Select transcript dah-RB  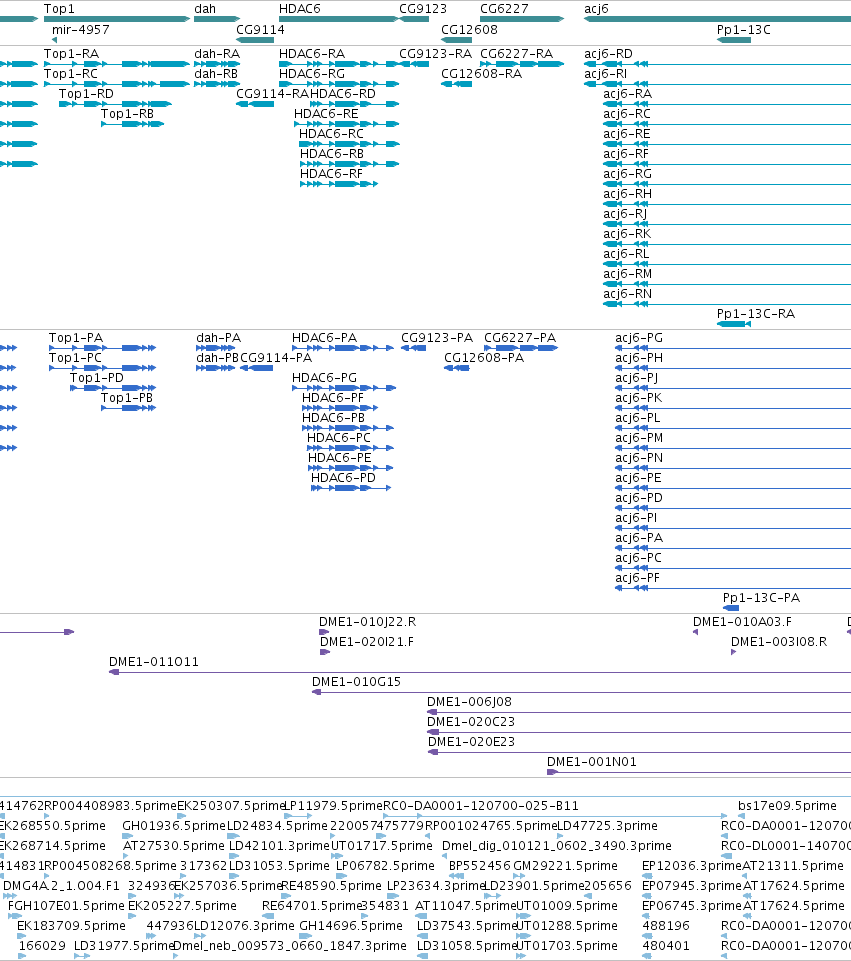click(217, 84)
